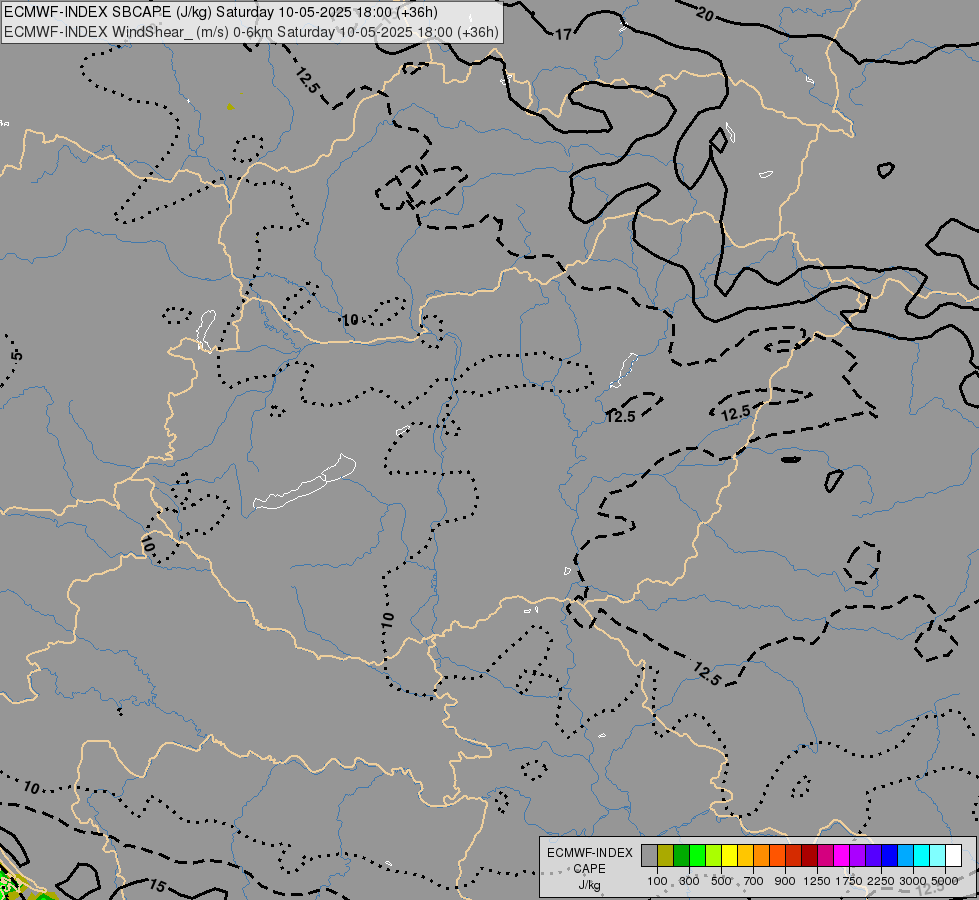The width and height of the screenshot is (979, 900).
Task: Click the WindShear 0-6km title line
Action: [252, 32]
